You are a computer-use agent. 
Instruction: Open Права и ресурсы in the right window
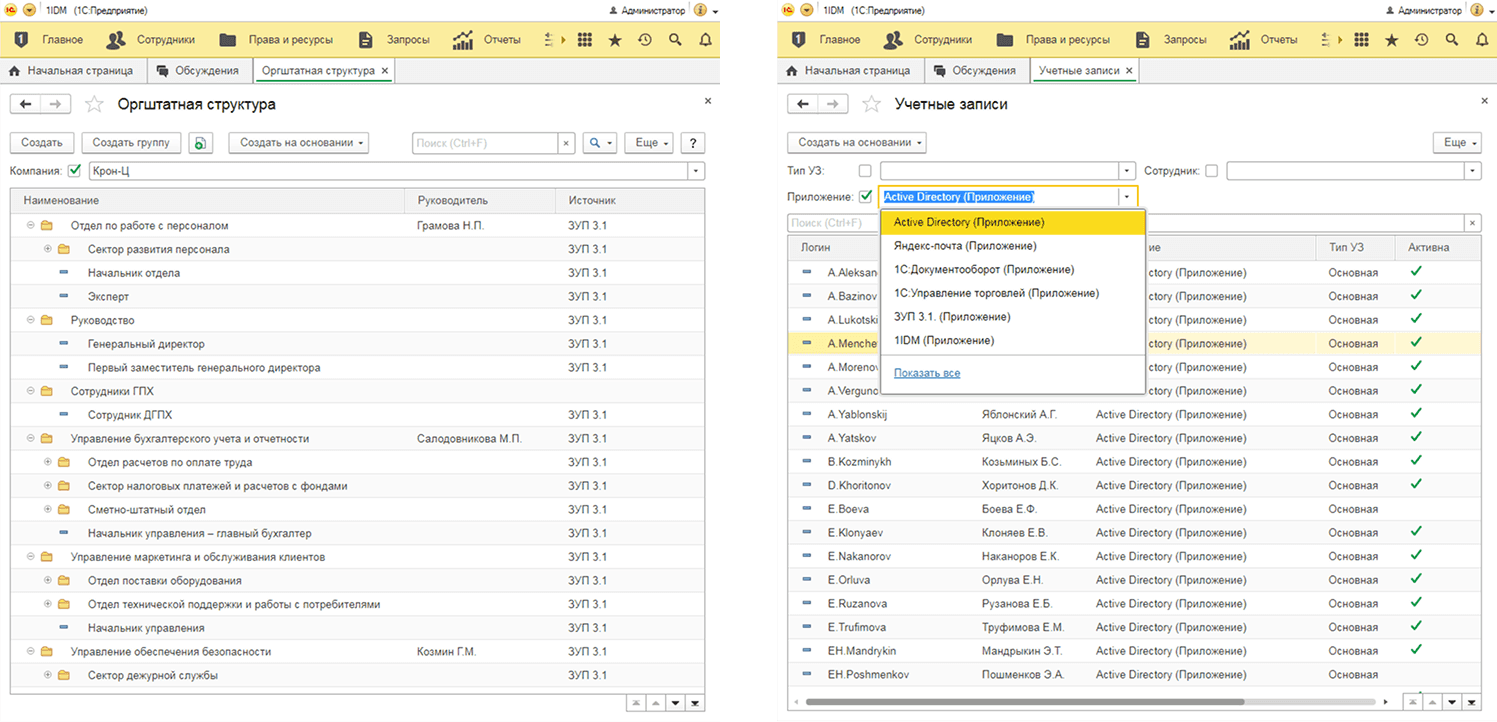(x=1052, y=40)
